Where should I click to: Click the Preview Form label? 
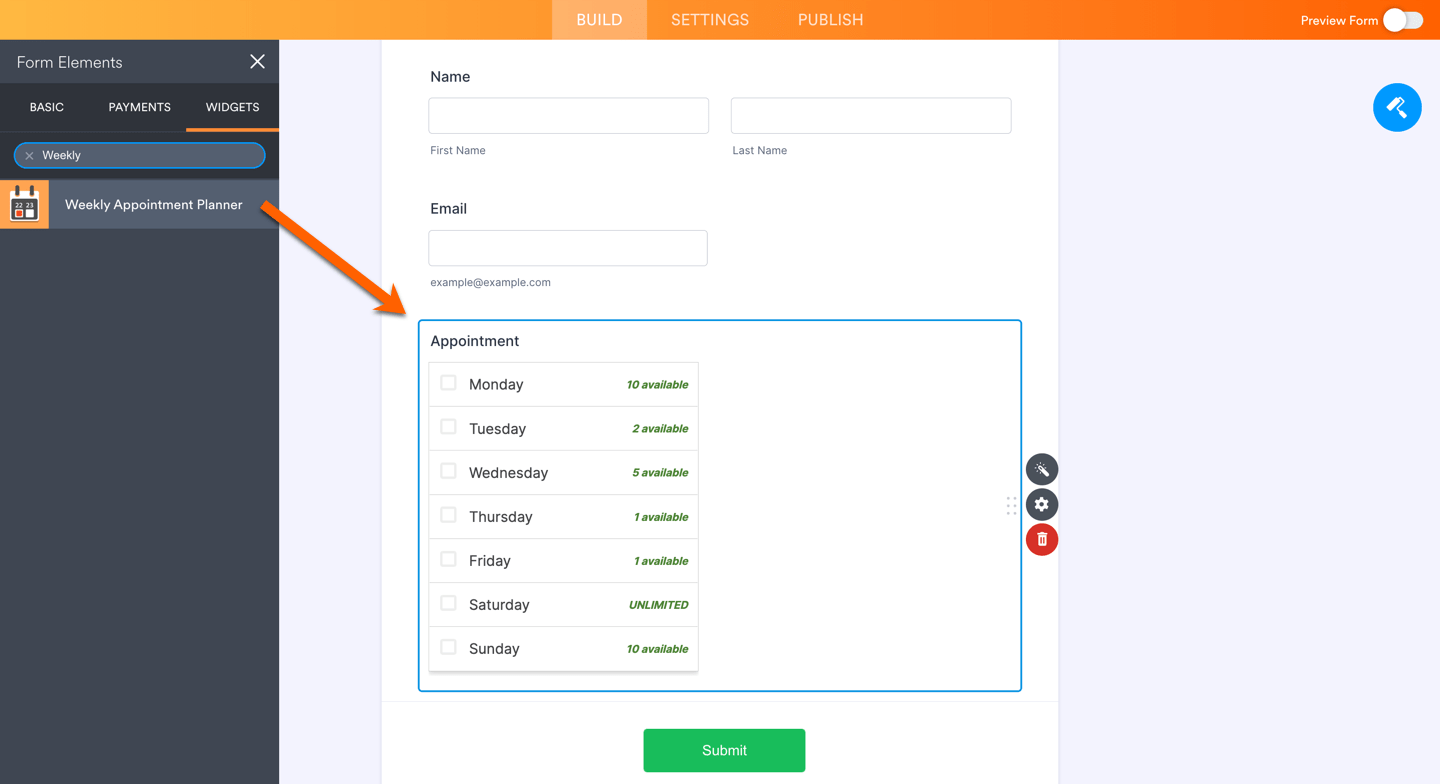1339,20
